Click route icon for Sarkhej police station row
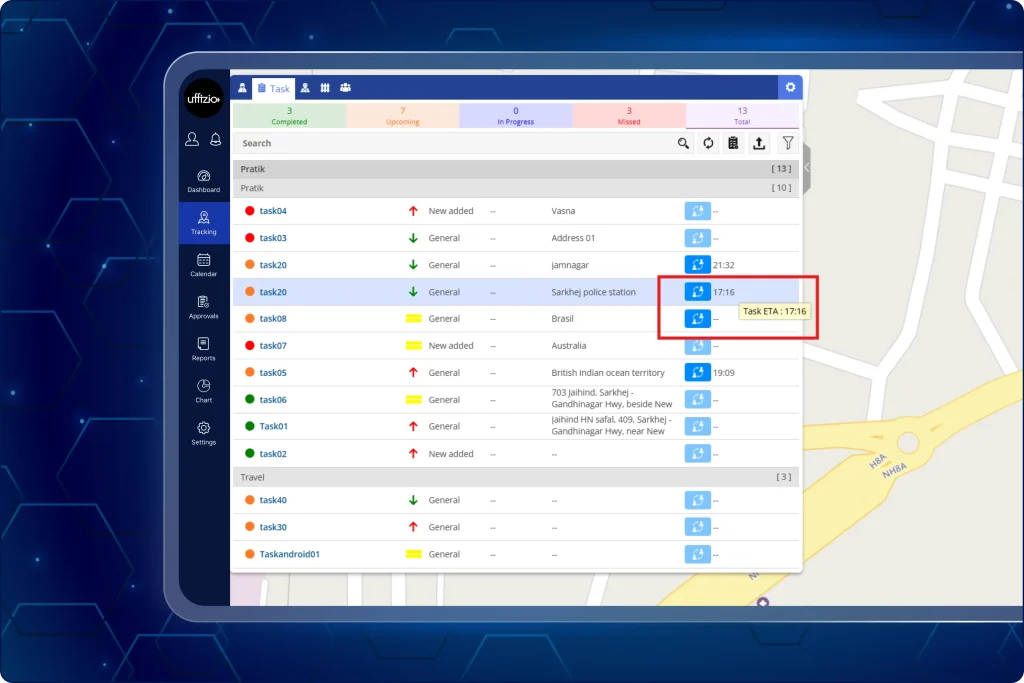 pyautogui.click(x=697, y=292)
